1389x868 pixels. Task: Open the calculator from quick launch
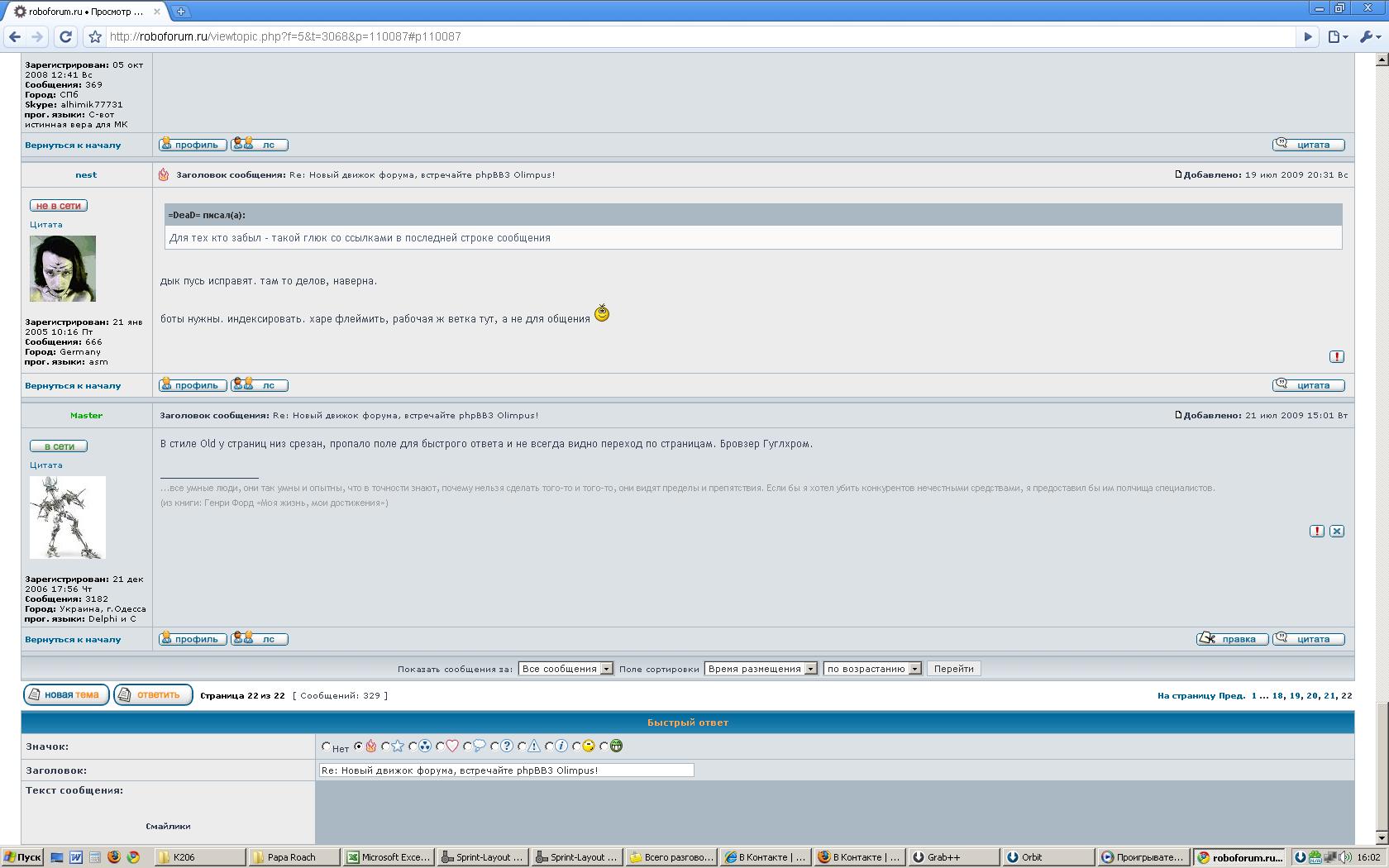[x=95, y=857]
